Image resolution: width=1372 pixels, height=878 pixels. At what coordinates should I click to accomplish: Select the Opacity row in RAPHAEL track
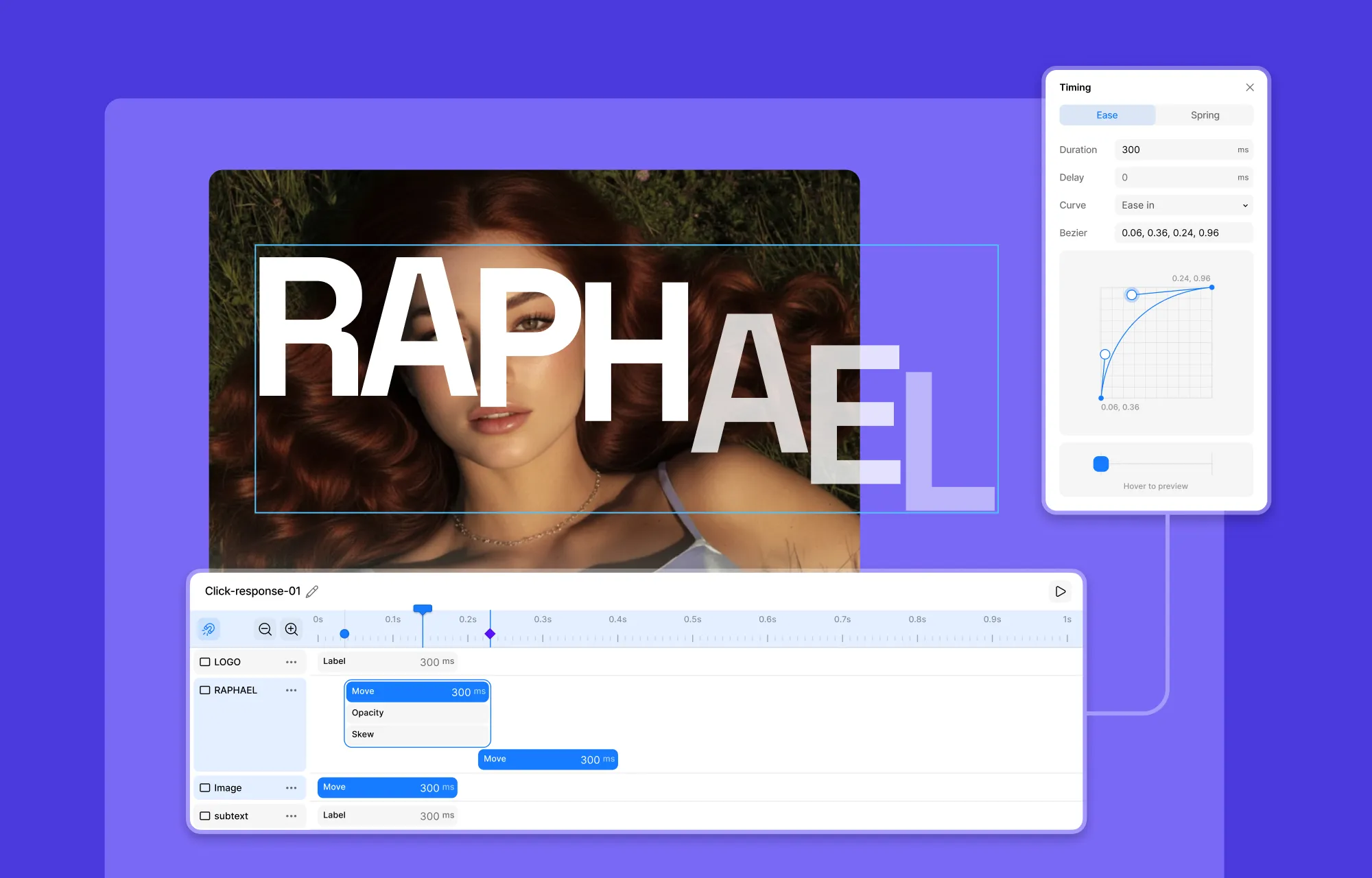[417, 713]
